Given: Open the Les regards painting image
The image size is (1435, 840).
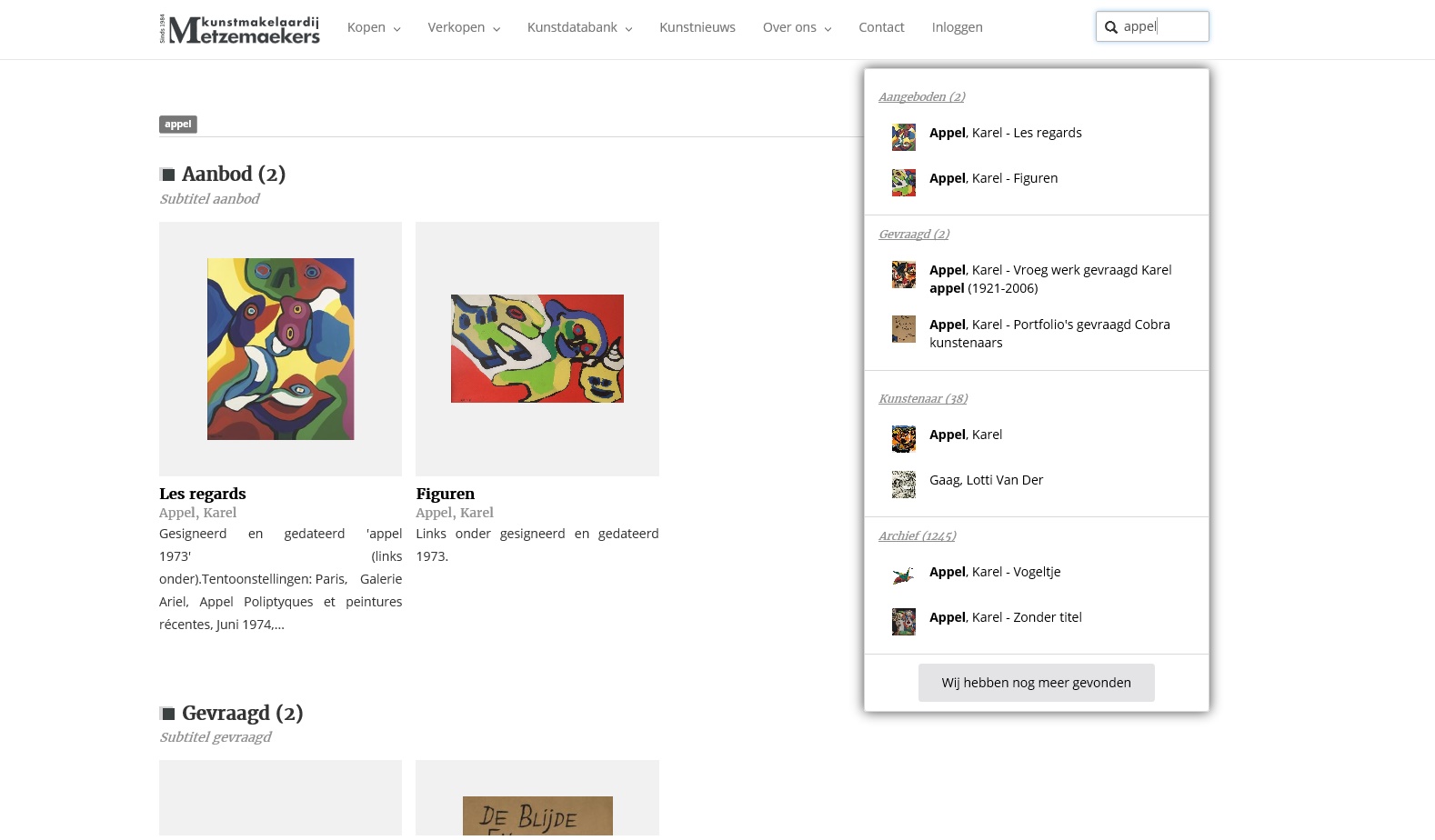Looking at the screenshot, I should click(280, 349).
